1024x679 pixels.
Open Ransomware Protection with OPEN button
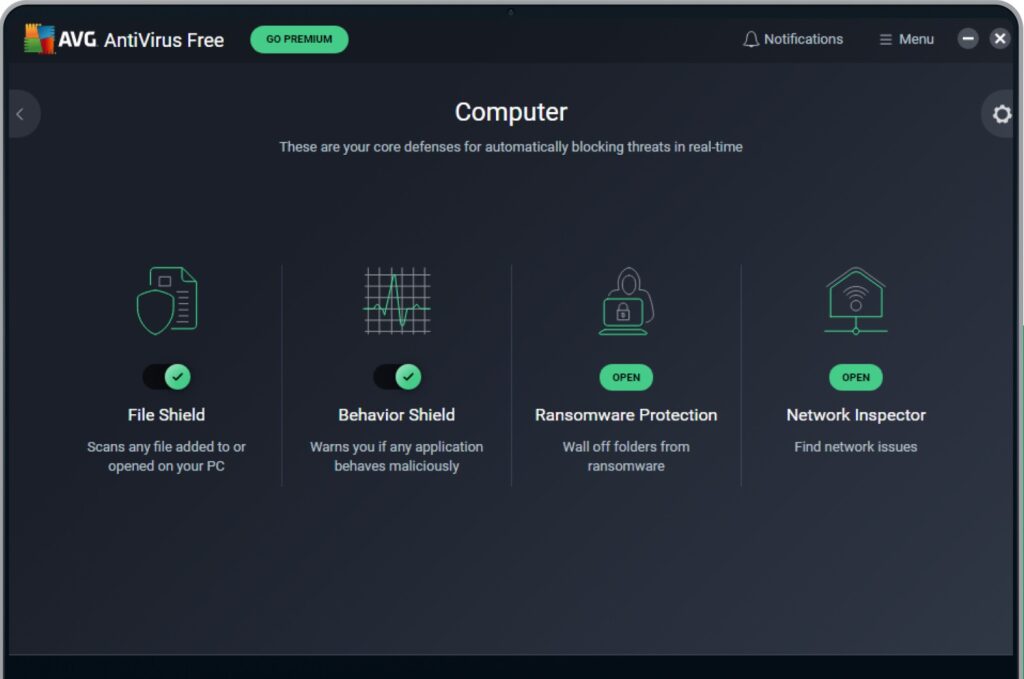pos(626,377)
